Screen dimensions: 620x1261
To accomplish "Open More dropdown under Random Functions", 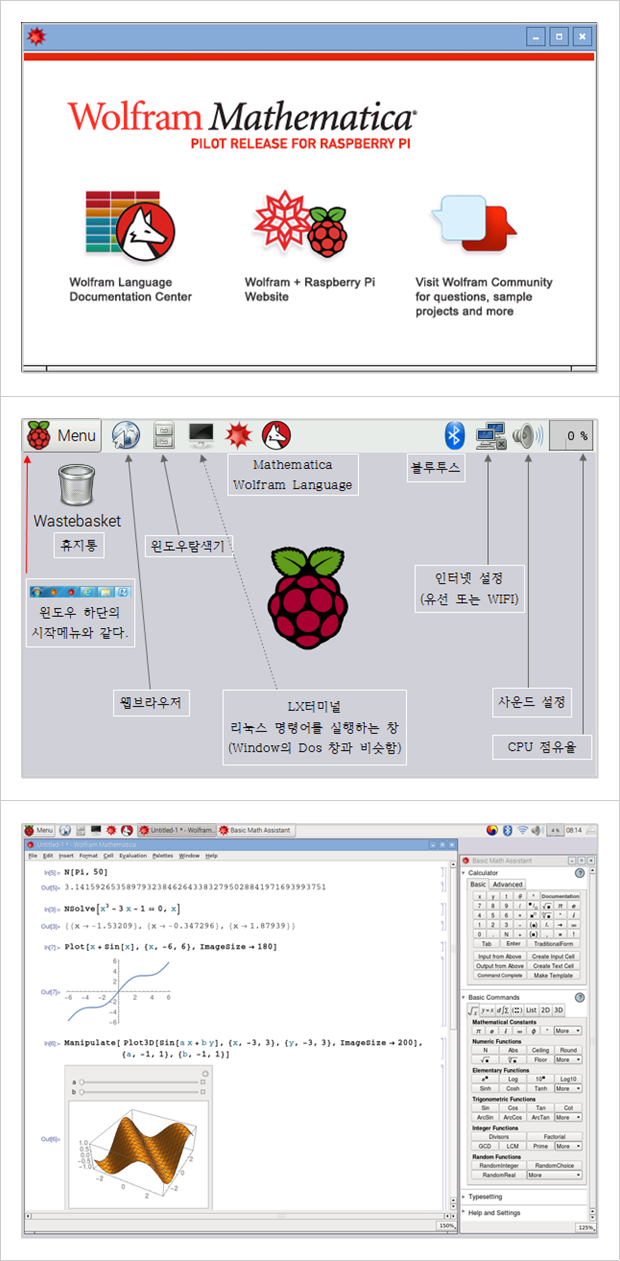I will coord(554,1175).
